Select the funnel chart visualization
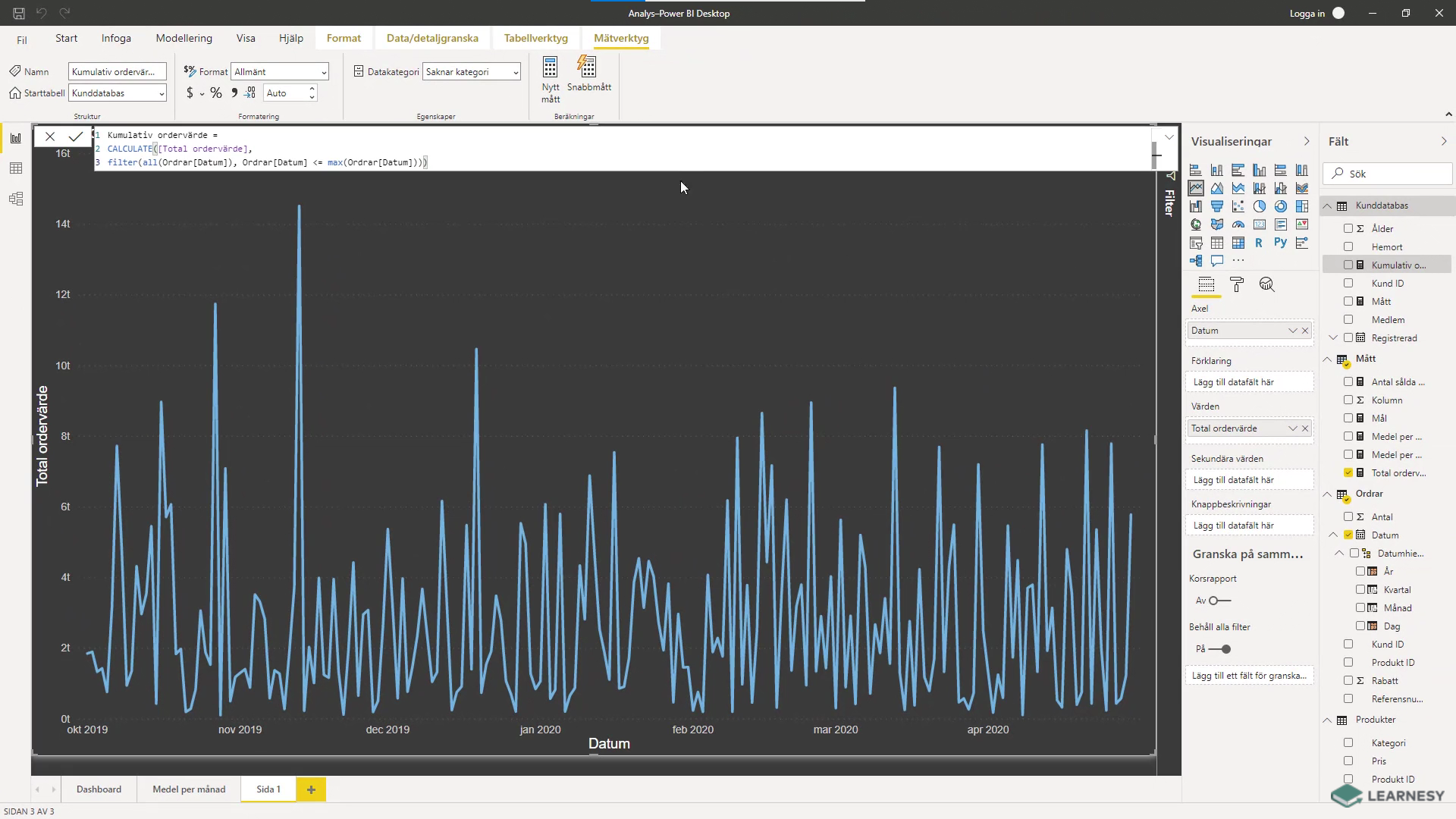This screenshot has height=819, width=1456. 1217,206
